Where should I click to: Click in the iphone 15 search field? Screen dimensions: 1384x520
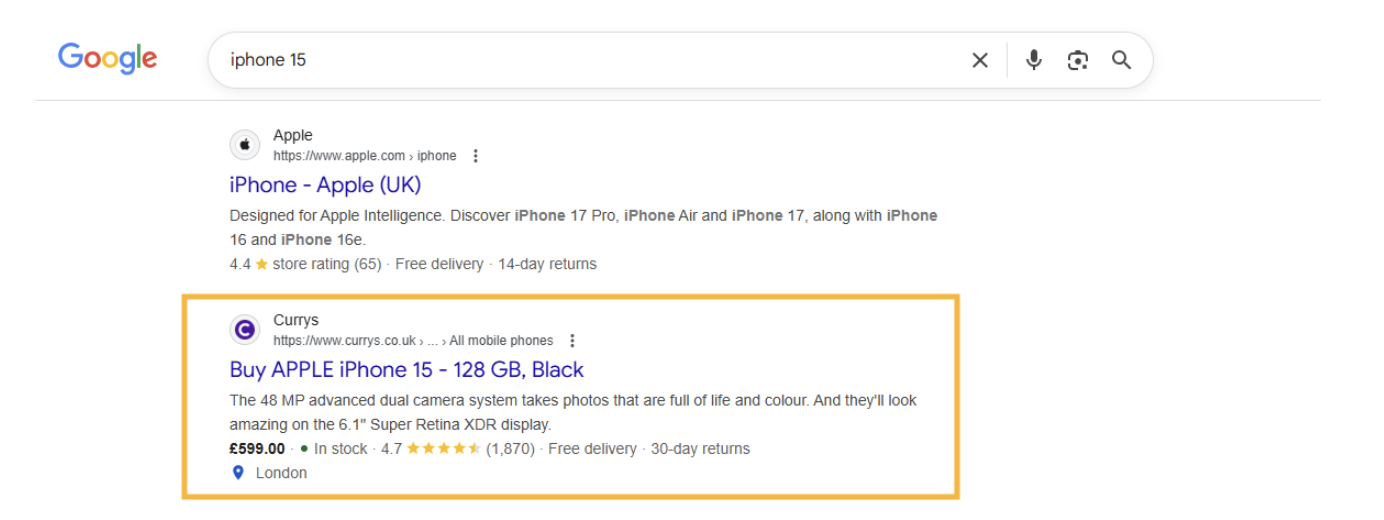pos(580,60)
